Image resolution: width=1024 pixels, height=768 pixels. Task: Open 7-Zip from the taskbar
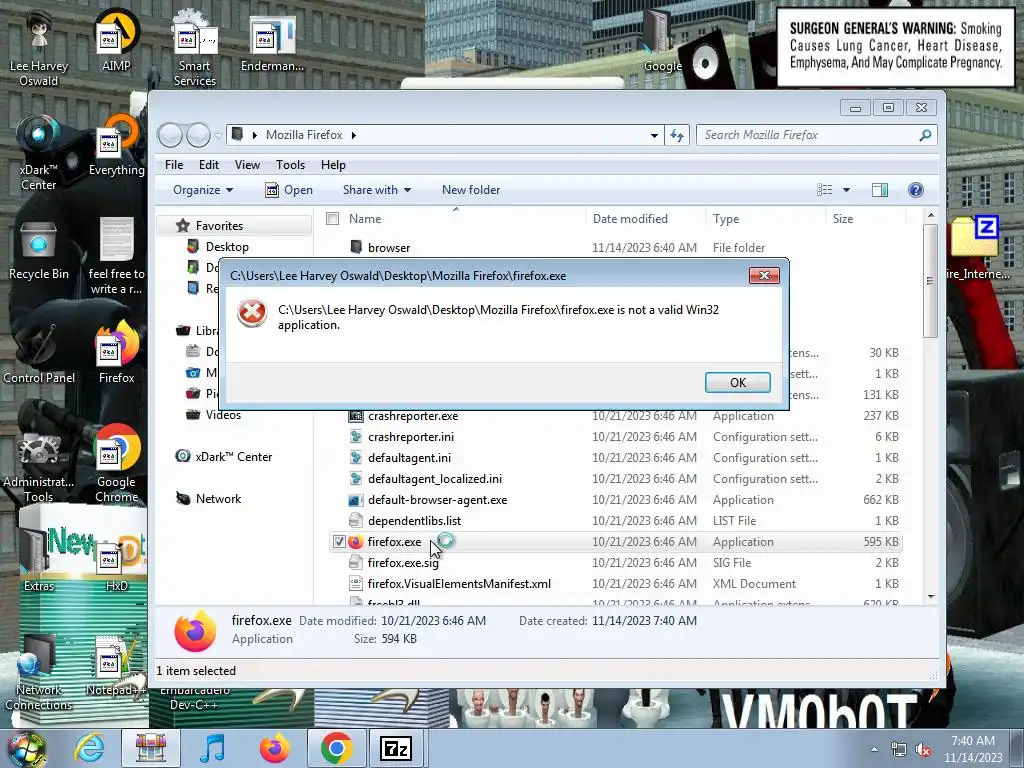[x=396, y=748]
